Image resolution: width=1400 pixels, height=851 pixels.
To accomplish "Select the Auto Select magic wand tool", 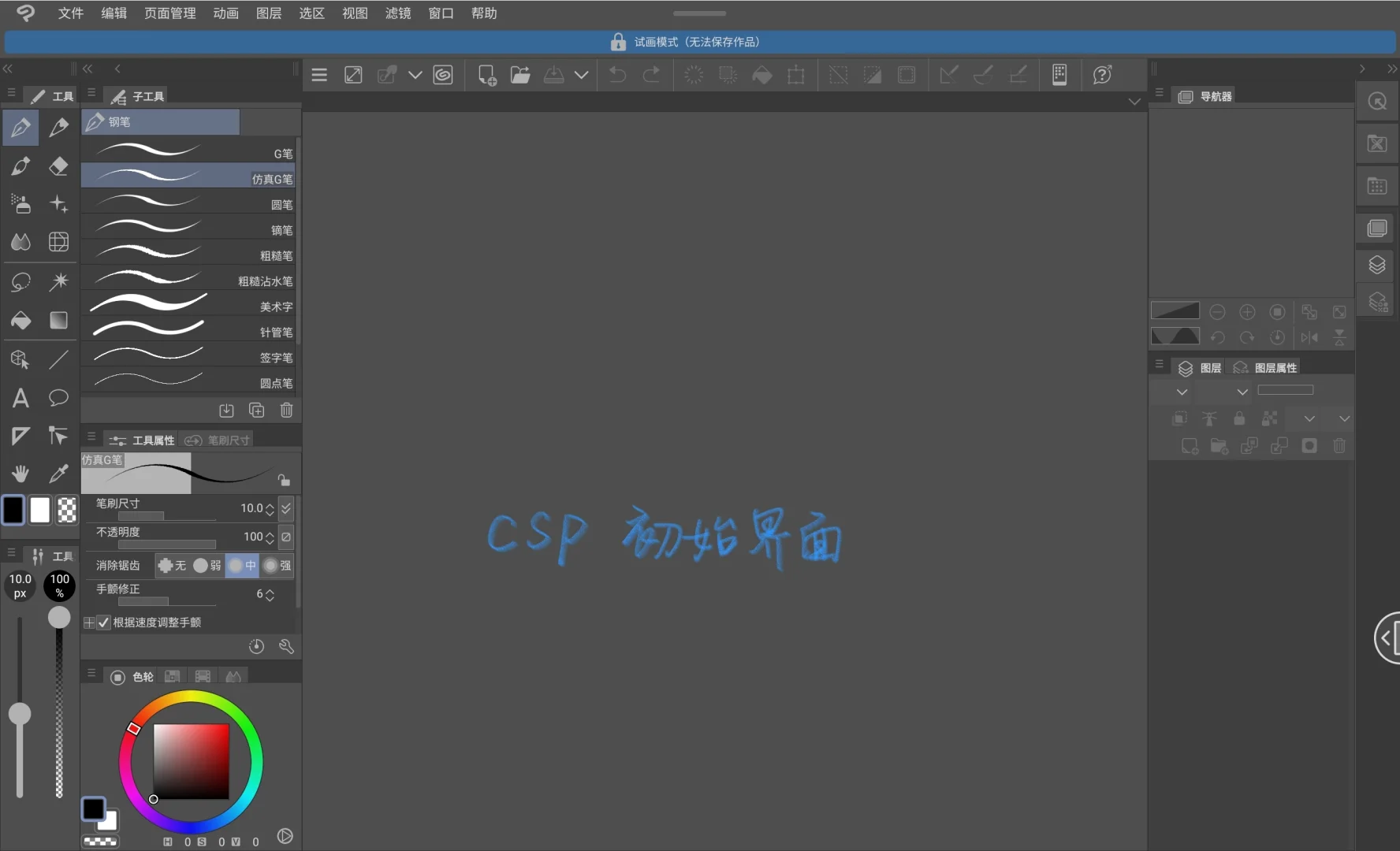I will click(58, 281).
